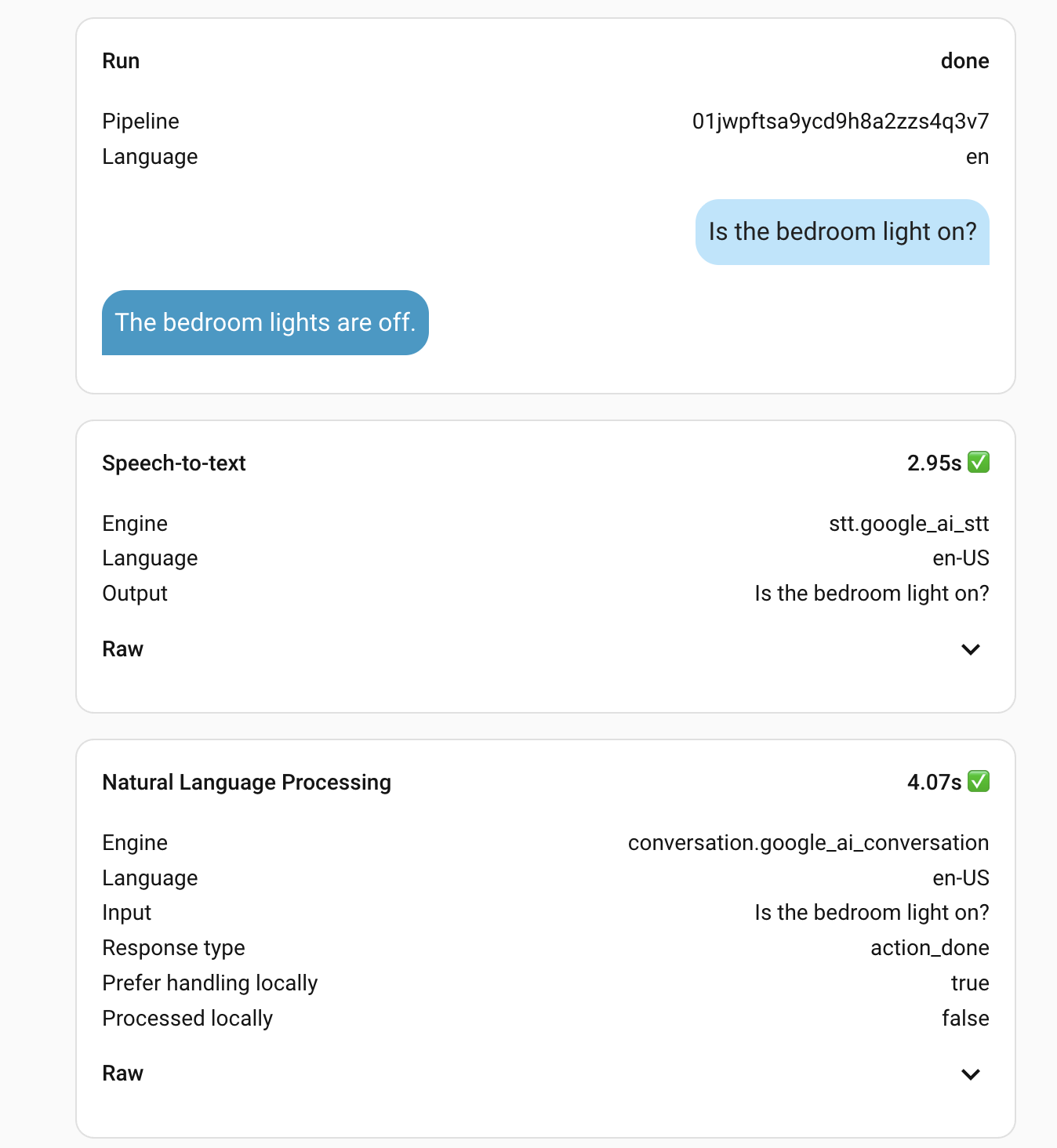This screenshot has height=1148, width=1057.
Task: Click the "true" value for Prefer handling locally
Action: [x=969, y=983]
